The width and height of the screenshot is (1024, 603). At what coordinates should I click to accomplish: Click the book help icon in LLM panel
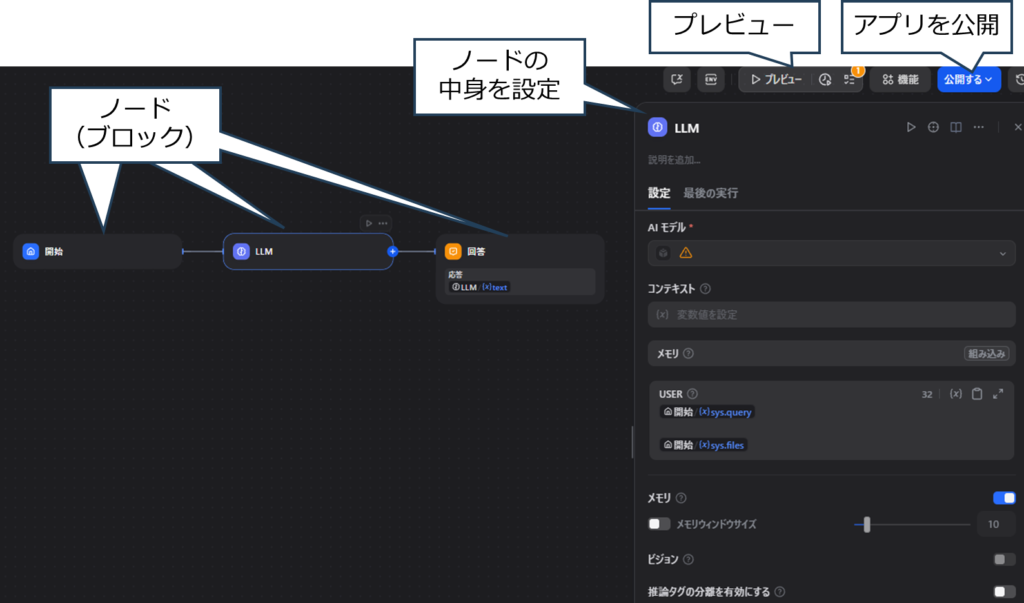point(955,127)
